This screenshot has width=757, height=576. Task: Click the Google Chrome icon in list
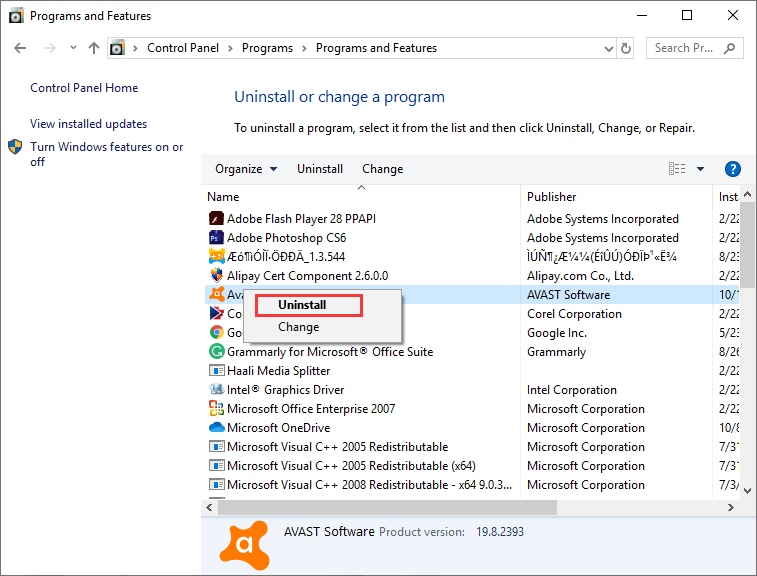coord(216,332)
